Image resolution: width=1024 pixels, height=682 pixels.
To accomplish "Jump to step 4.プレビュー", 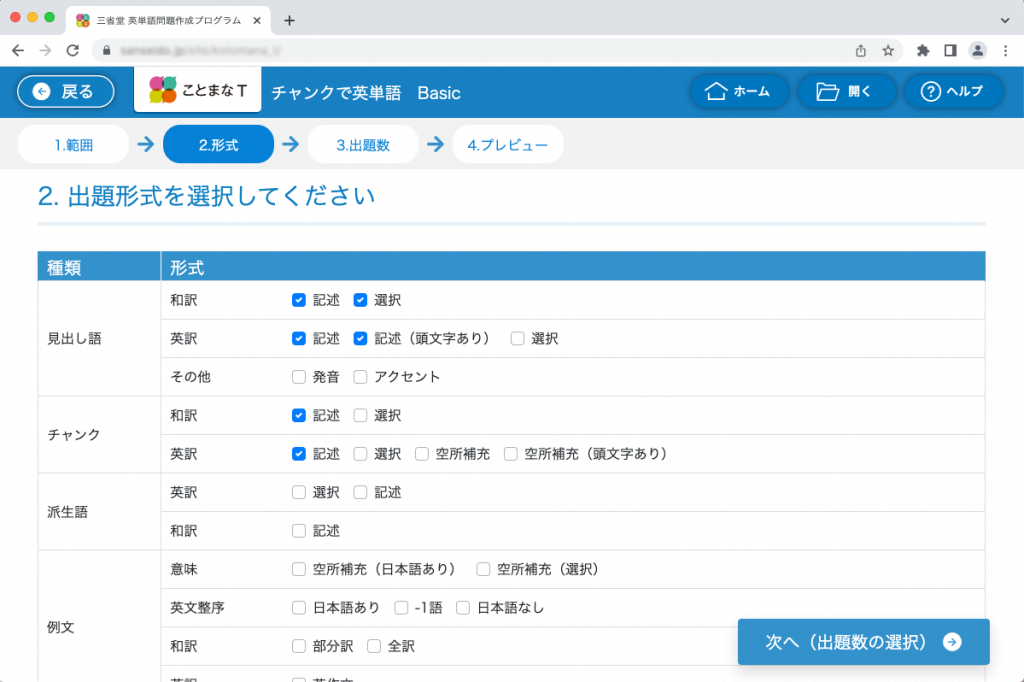I will pos(507,144).
